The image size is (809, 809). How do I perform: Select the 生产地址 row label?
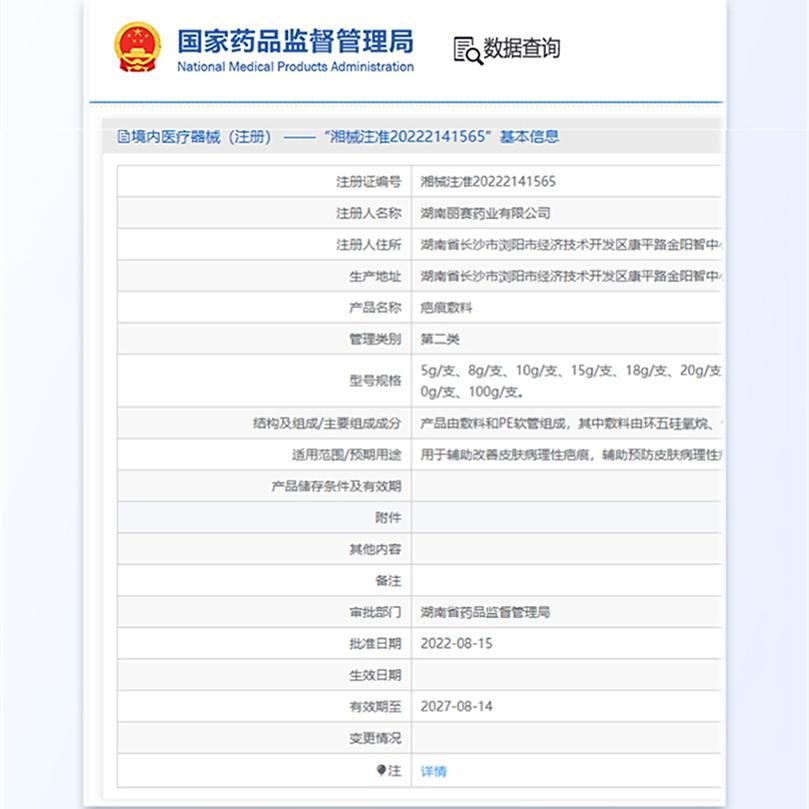coord(375,277)
